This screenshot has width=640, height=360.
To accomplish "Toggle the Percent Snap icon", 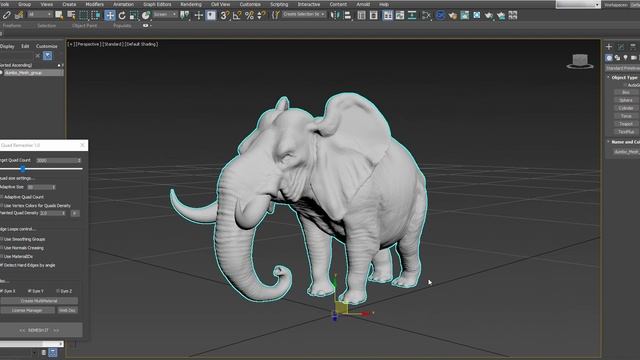I will click(x=249, y=16).
